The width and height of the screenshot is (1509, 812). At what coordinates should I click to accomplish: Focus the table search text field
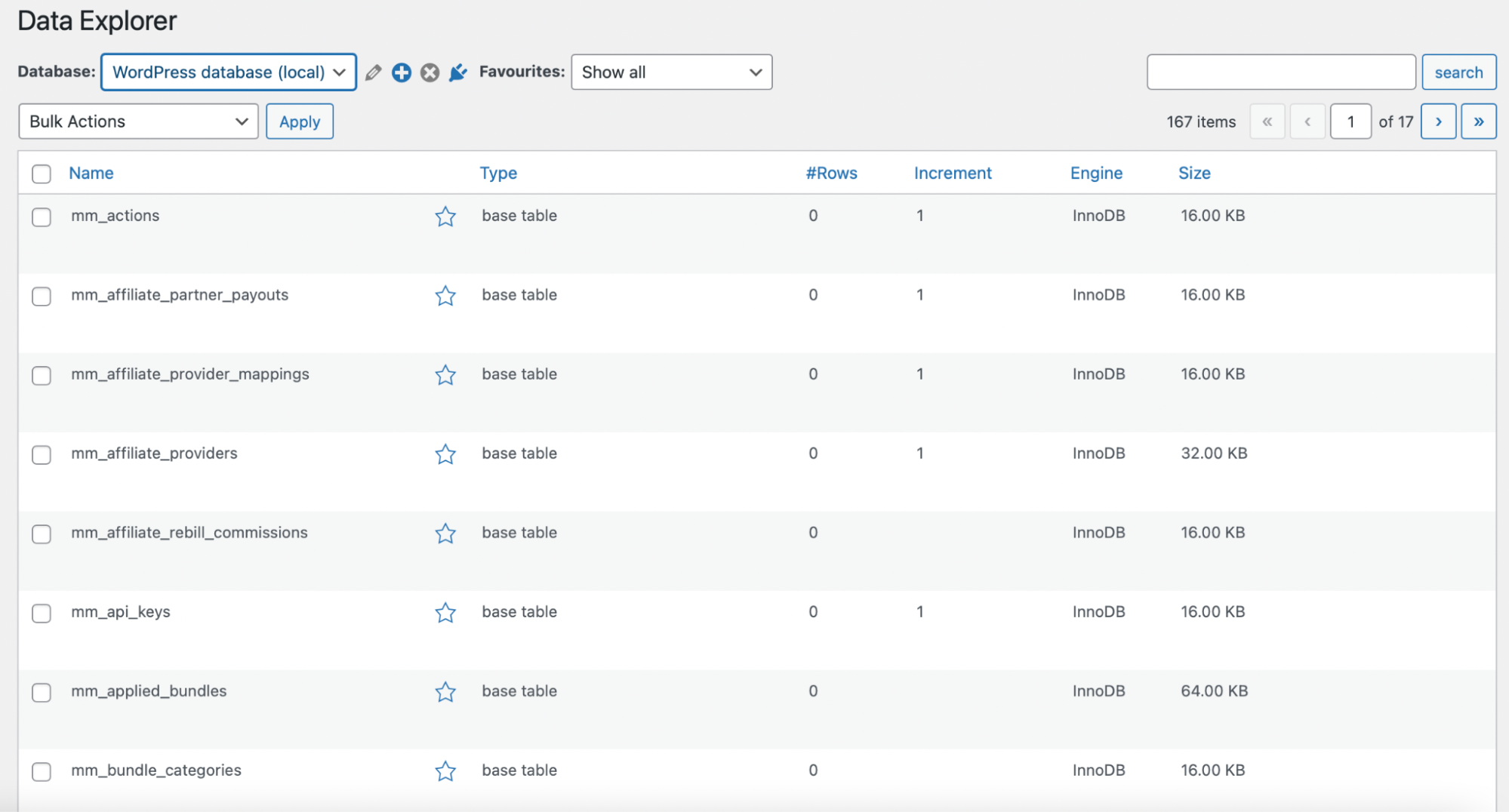click(x=1280, y=72)
